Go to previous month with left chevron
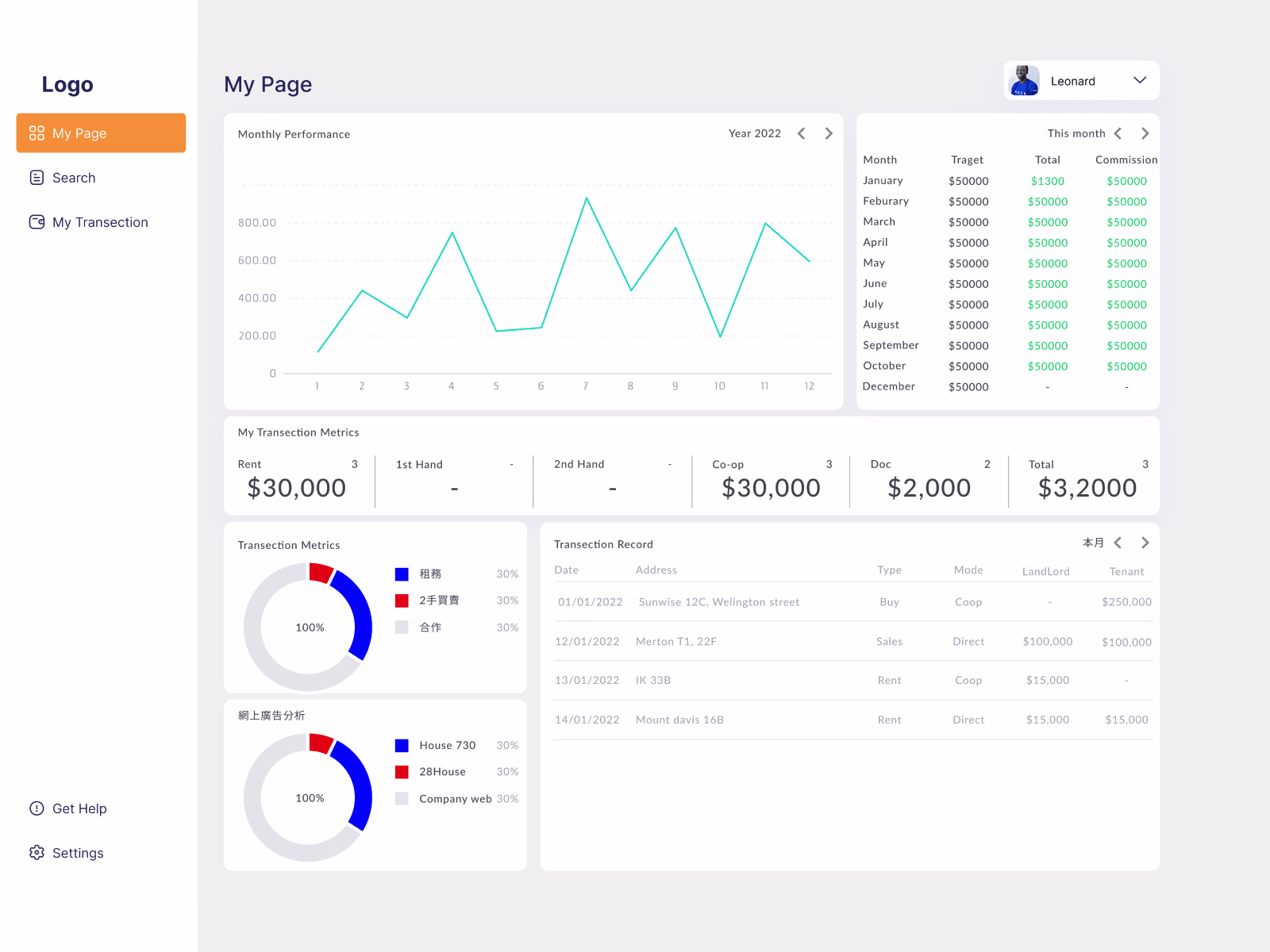 pos(1118,133)
